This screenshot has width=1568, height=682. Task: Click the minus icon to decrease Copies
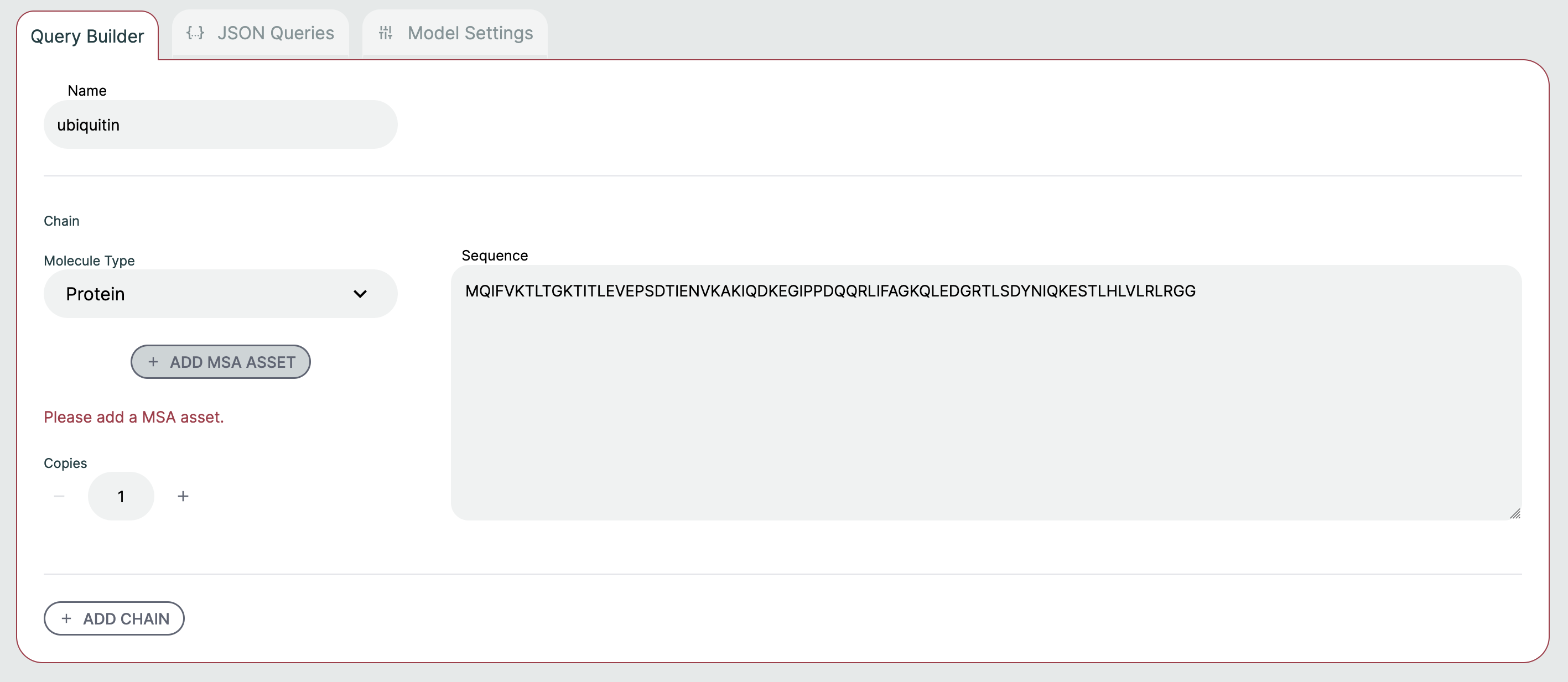click(x=59, y=497)
